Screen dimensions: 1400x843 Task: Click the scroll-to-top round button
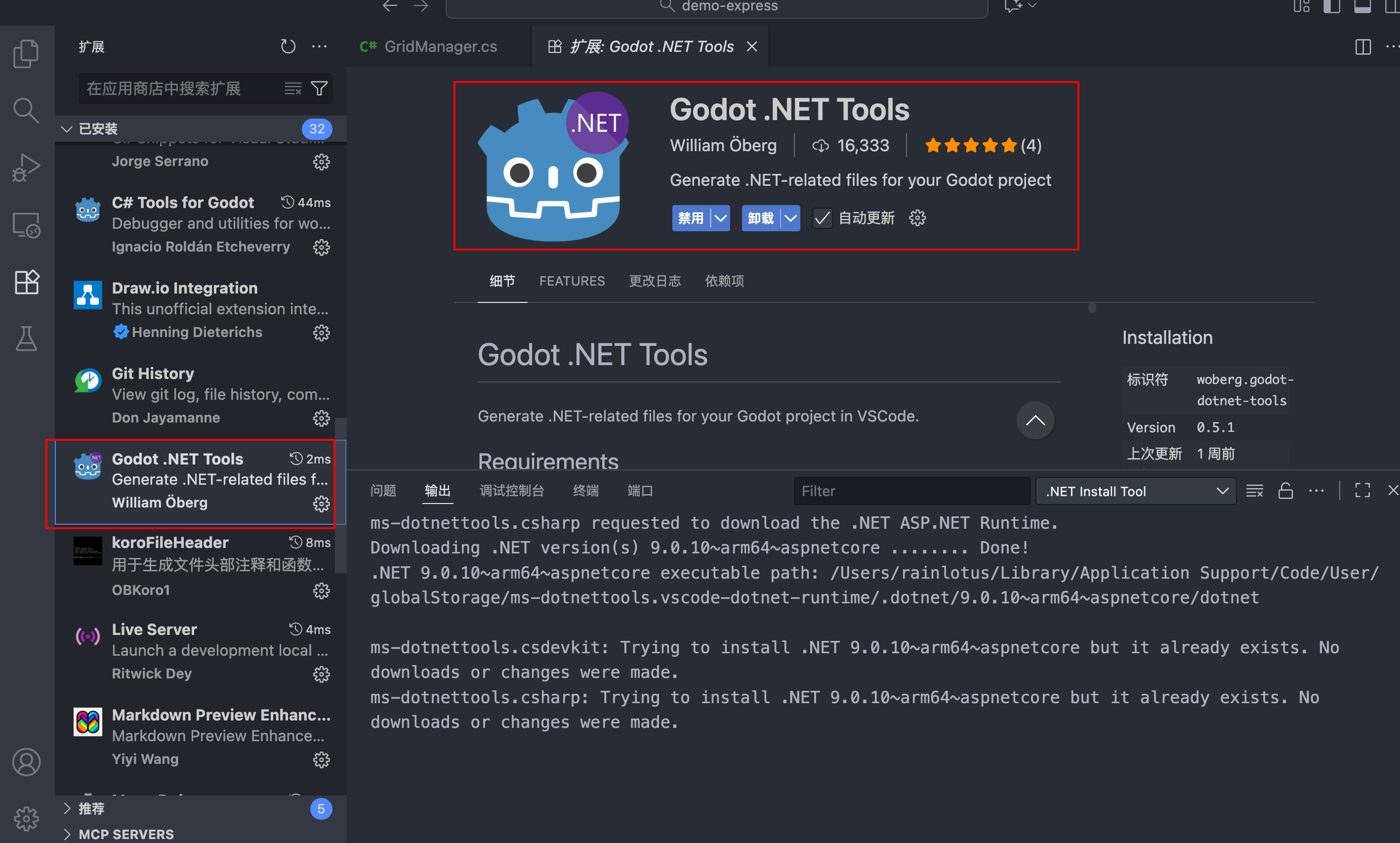(x=1035, y=421)
